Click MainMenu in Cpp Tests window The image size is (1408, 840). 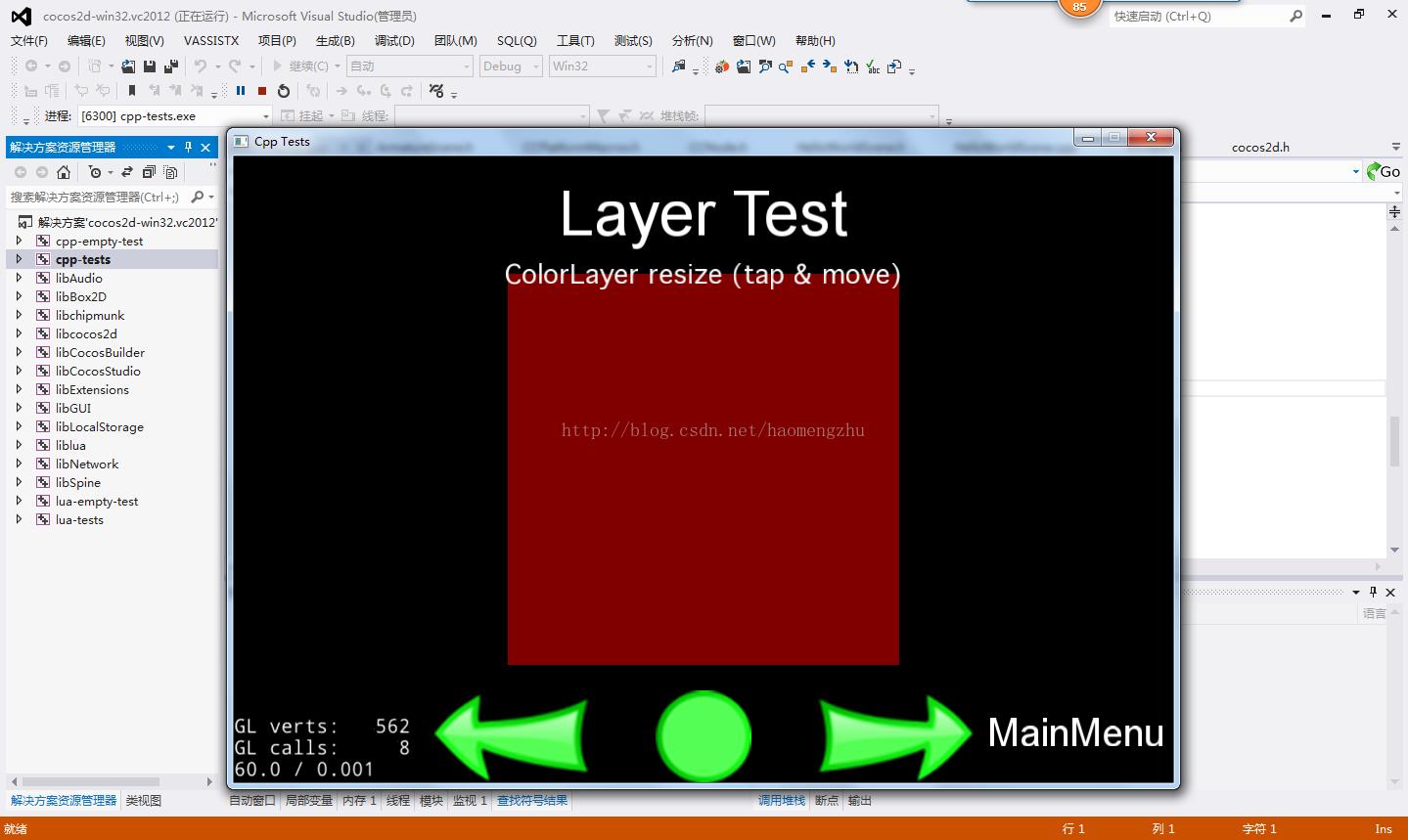1075,732
